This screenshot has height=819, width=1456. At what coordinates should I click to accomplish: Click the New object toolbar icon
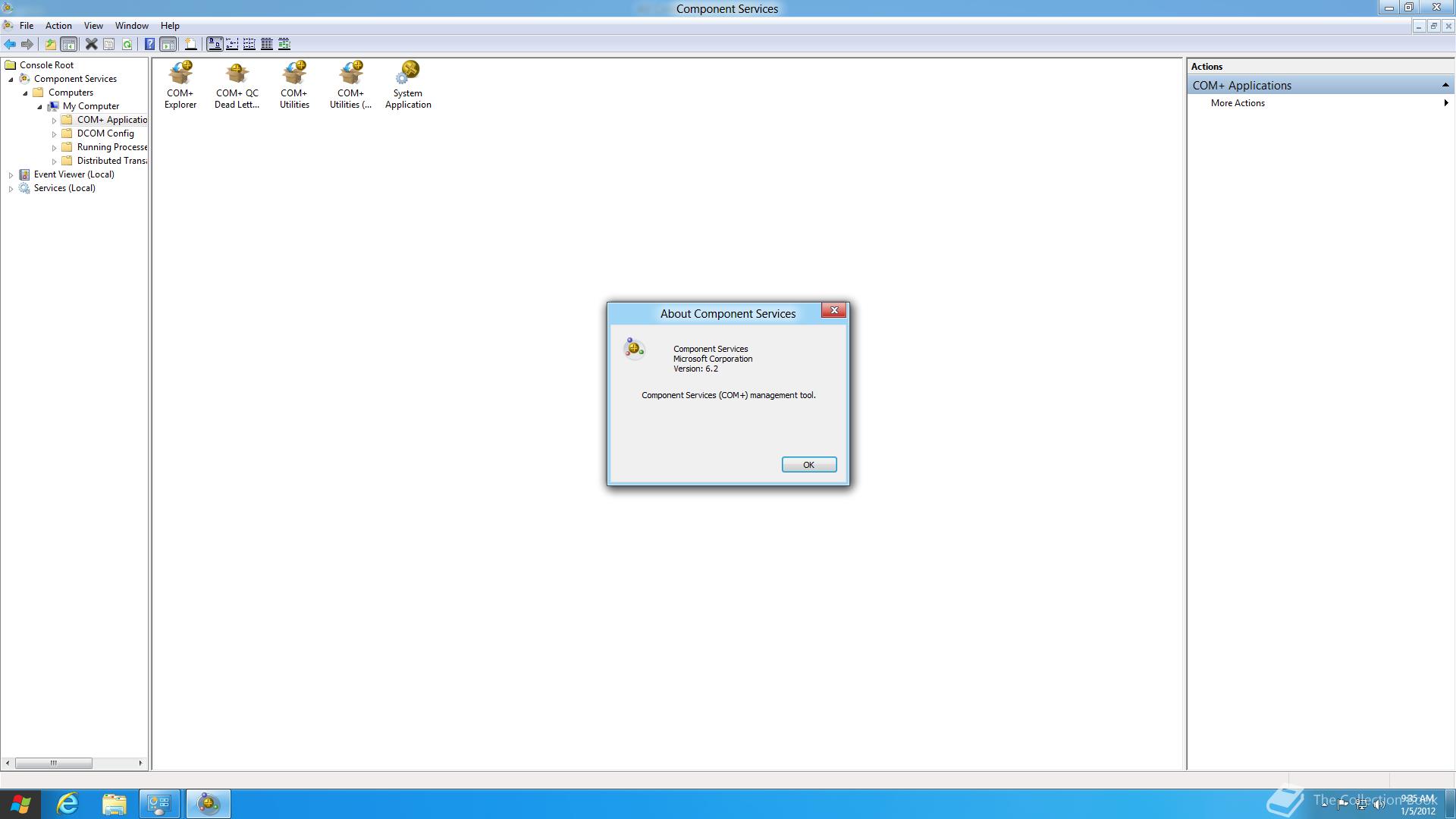click(x=191, y=44)
